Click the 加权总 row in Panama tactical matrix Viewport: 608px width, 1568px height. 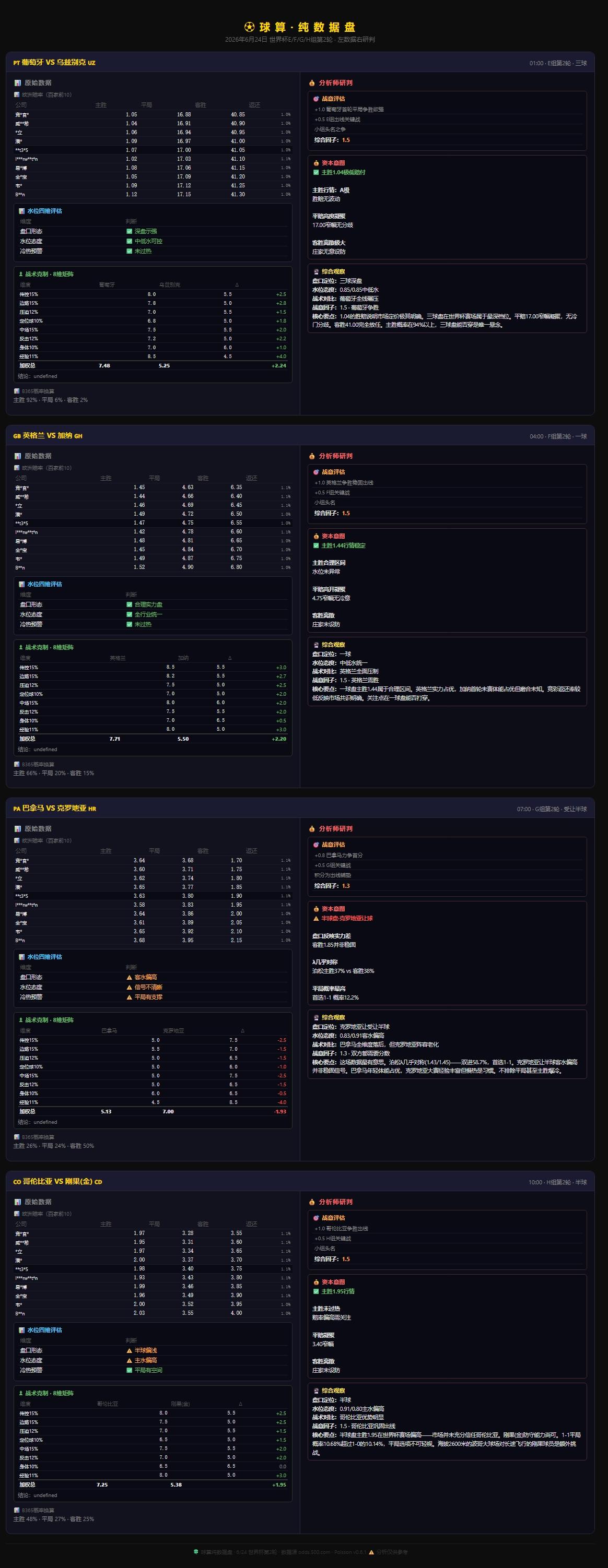click(x=153, y=1111)
